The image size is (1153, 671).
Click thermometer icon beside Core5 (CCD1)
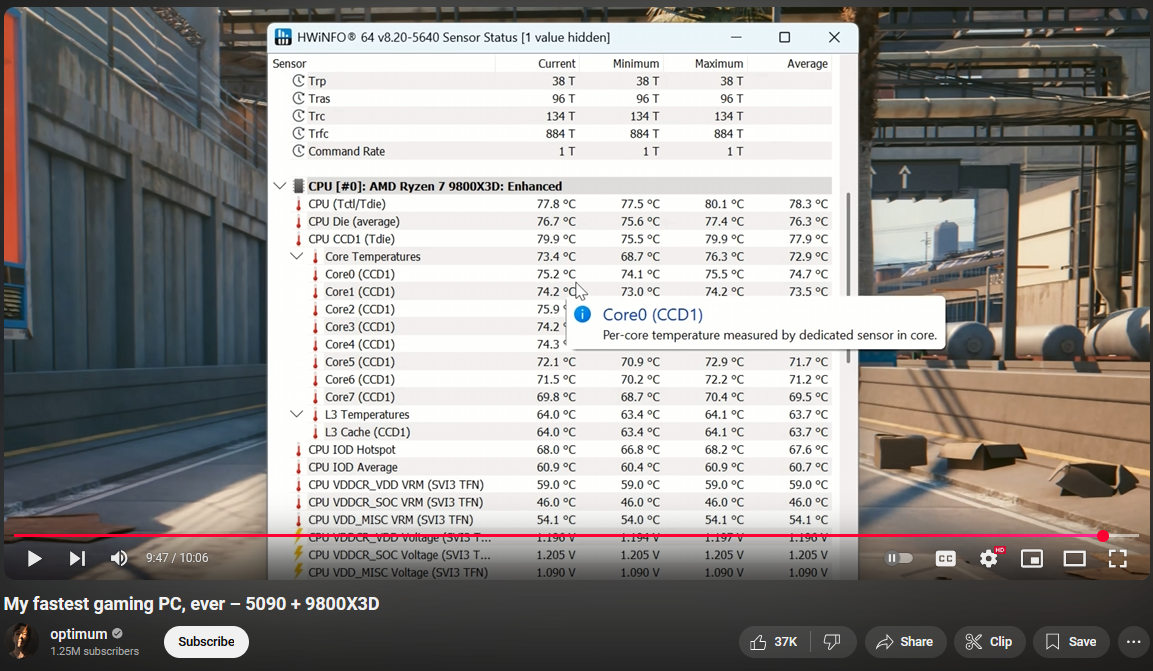point(315,362)
